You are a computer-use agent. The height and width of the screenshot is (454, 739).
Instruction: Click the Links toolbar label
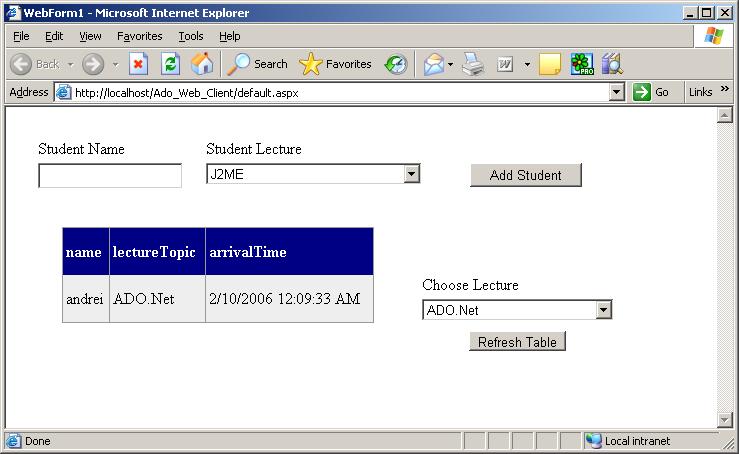tap(701, 92)
